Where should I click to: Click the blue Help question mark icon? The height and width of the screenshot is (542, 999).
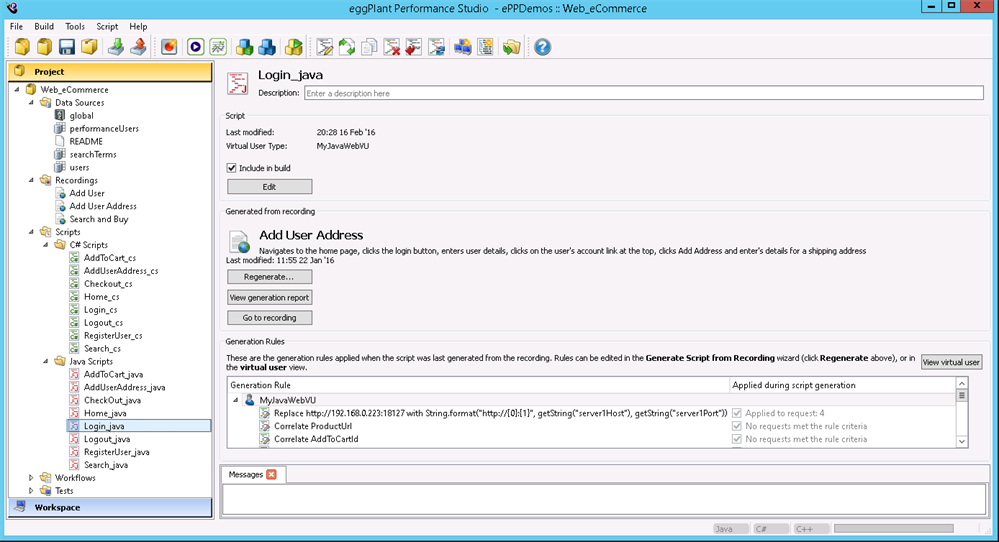click(x=543, y=47)
